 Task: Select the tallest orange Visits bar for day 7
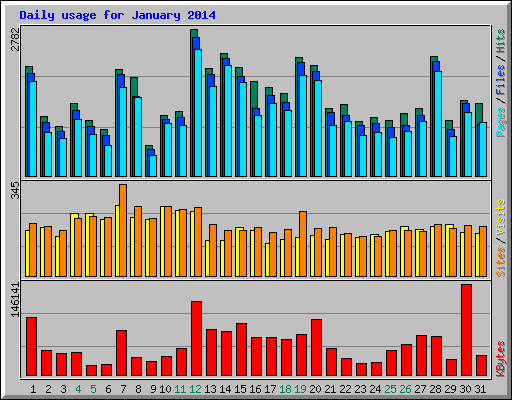coord(123,230)
